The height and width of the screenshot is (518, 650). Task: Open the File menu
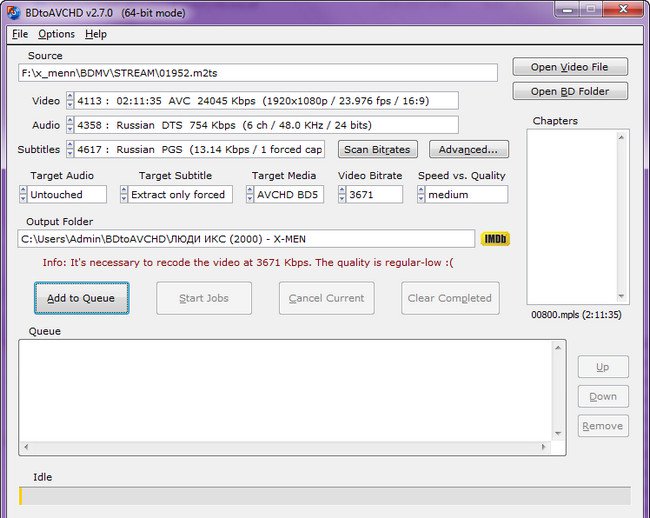pyautogui.click(x=20, y=34)
